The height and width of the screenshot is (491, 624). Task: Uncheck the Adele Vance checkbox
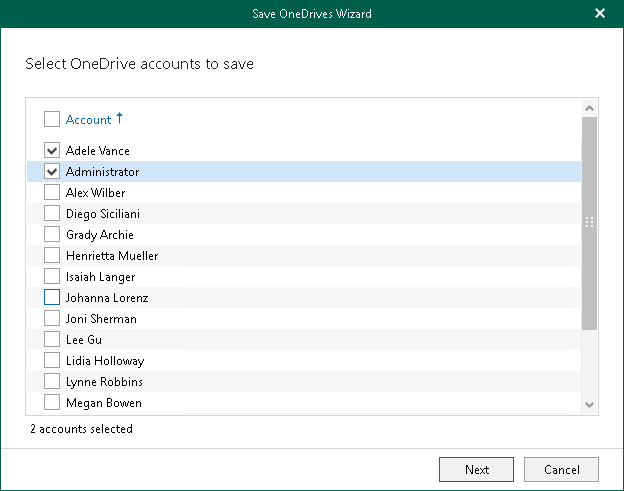pos(52,151)
